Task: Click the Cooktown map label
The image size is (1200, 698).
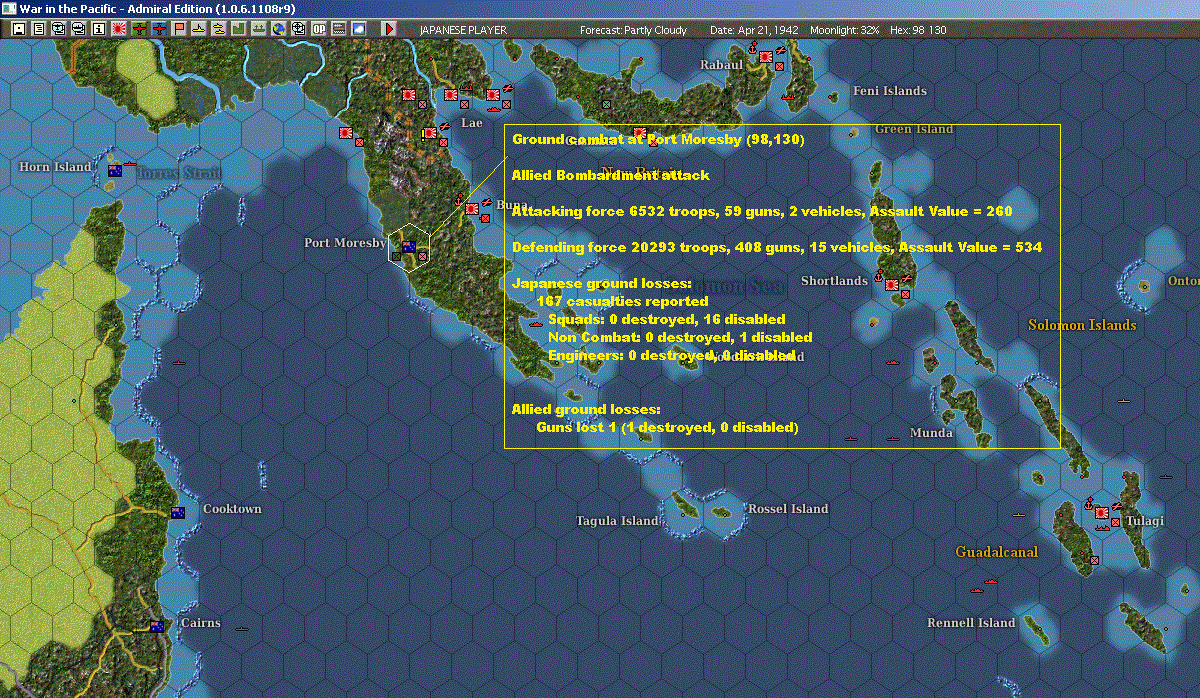Action: 232,509
